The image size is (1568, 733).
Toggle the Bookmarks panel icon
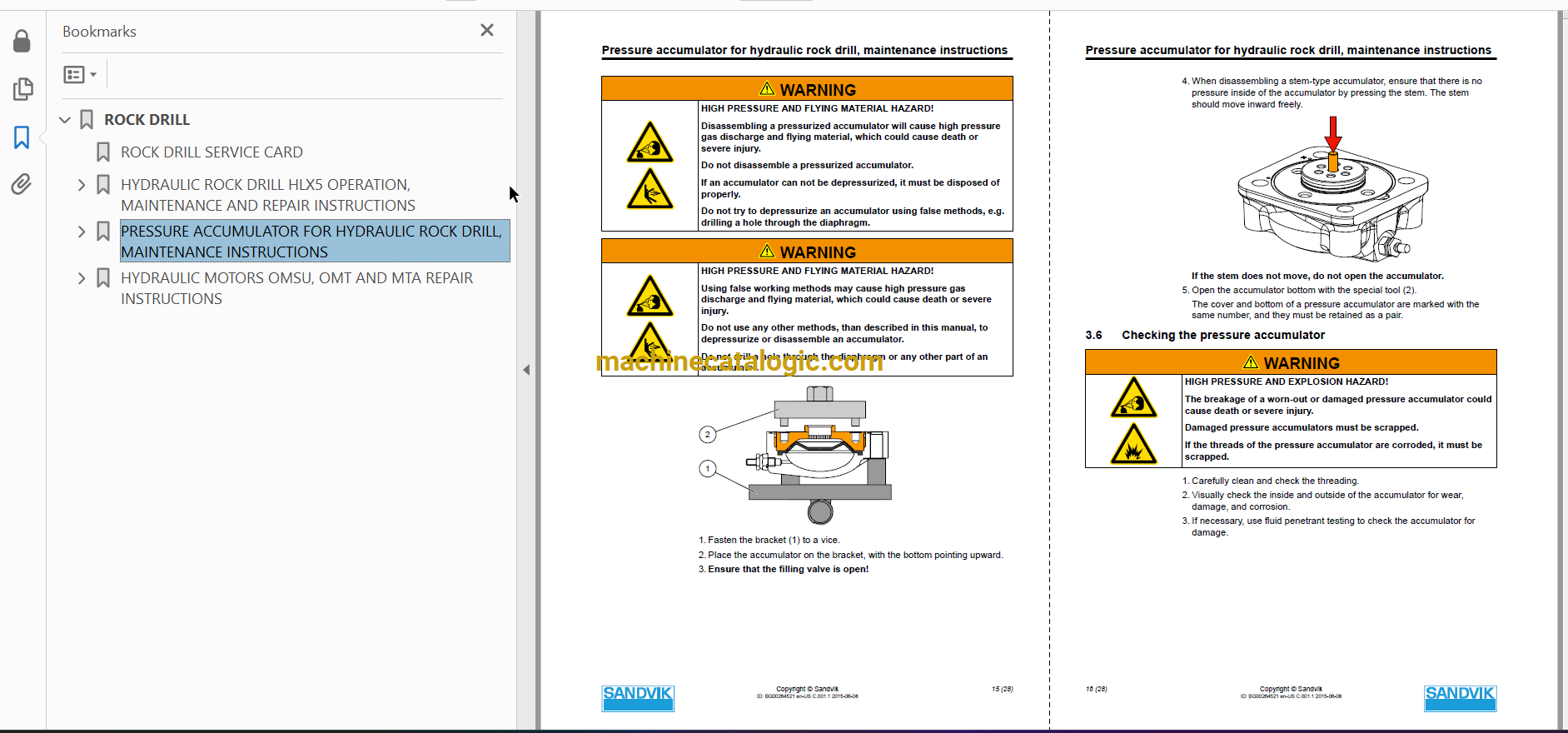click(x=22, y=137)
